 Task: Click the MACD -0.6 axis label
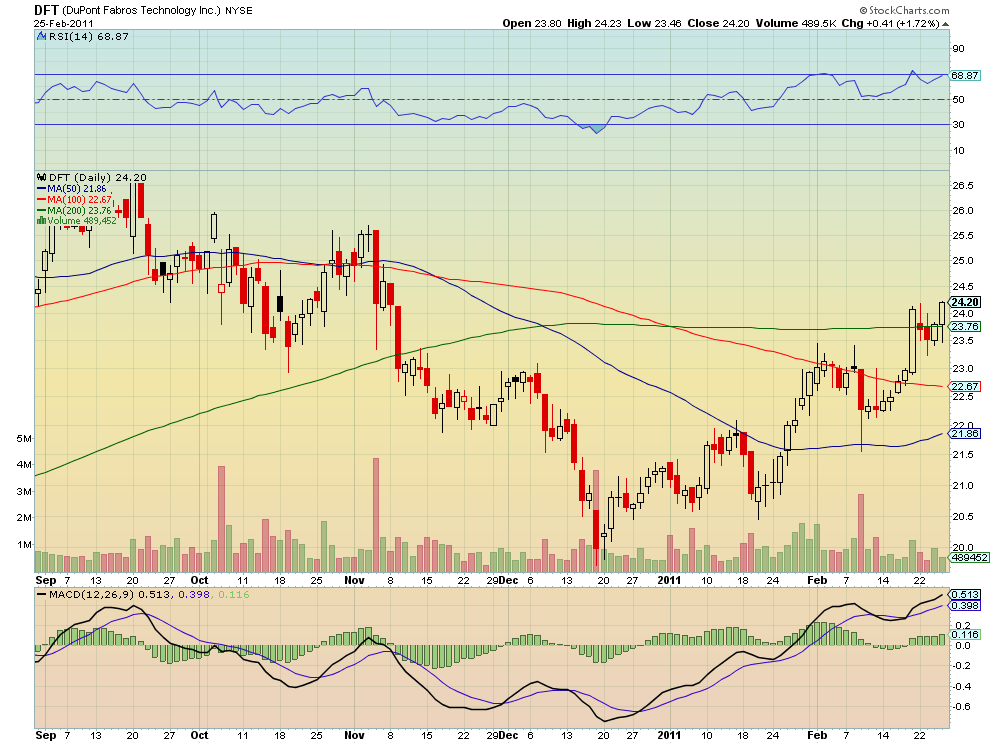click(963, 706)
